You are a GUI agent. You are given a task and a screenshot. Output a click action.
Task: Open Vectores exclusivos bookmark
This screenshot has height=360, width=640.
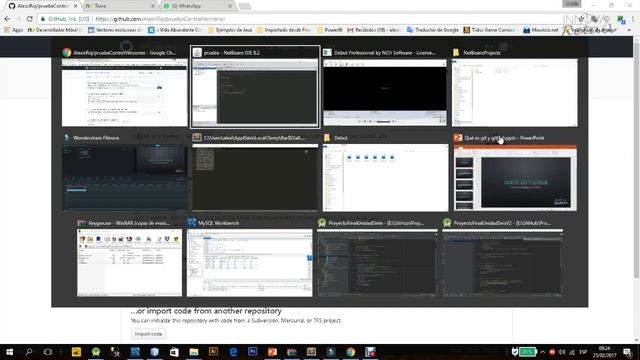click(x=115, y=30)
